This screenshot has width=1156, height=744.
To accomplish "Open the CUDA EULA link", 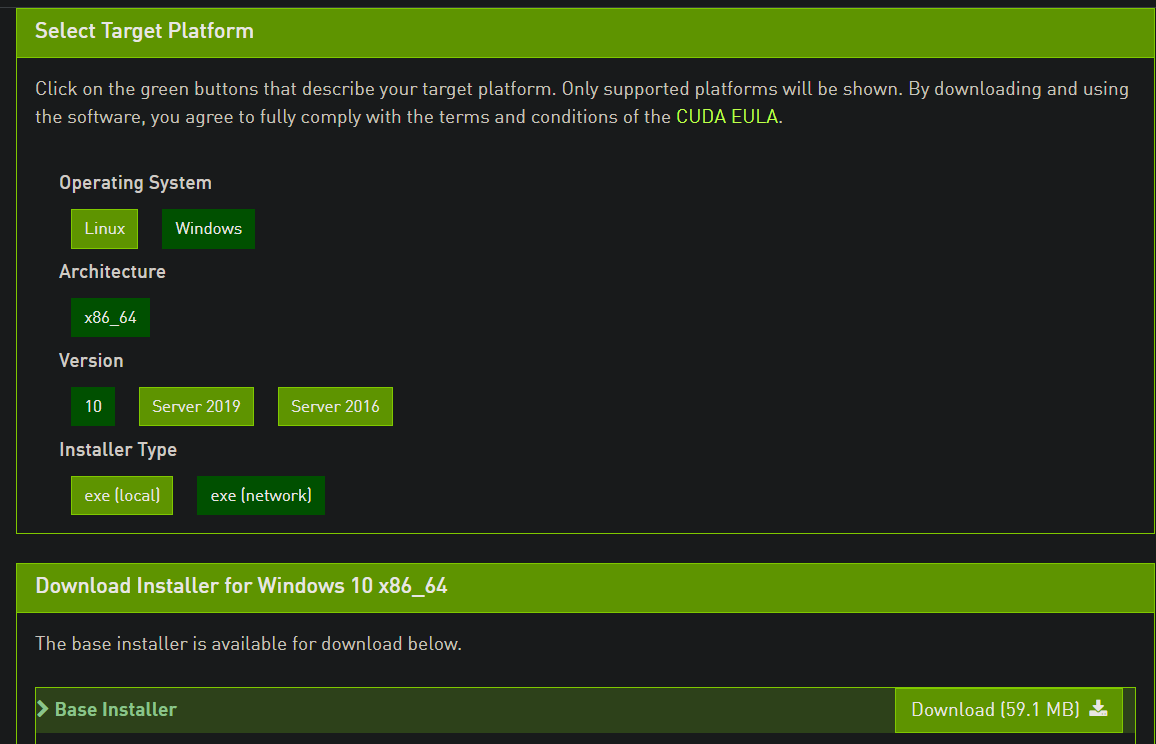I will coord(727,117).
